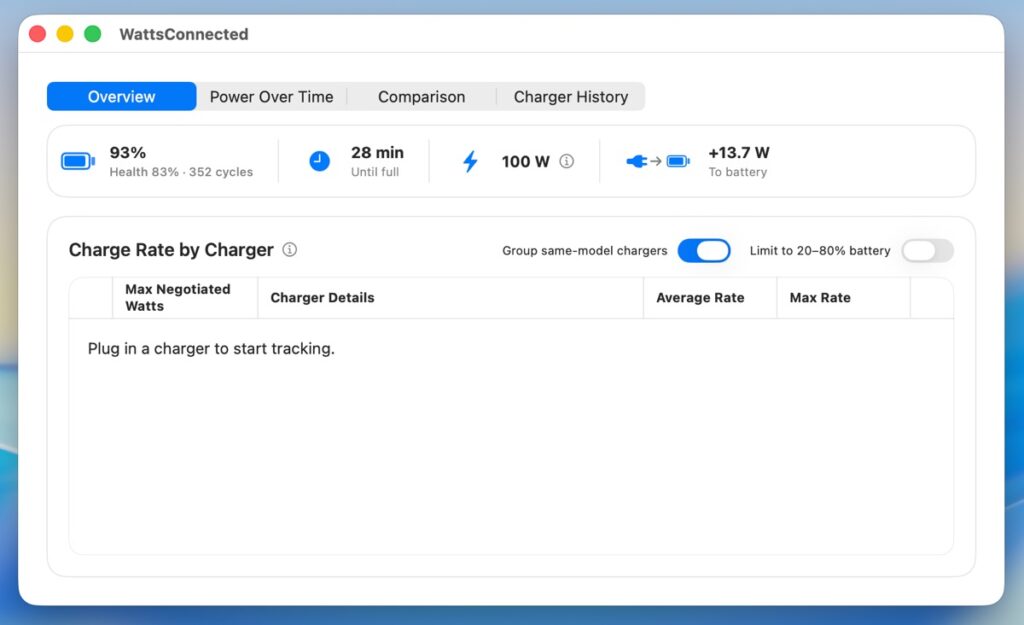Minimize window with the yellow button

[x=65, y=33]
